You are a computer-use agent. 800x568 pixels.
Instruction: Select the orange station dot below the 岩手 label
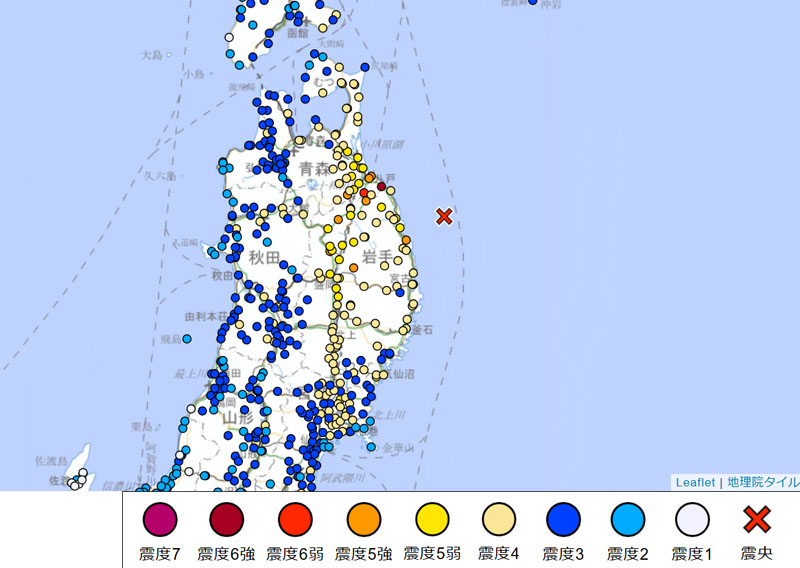point(354,268)
